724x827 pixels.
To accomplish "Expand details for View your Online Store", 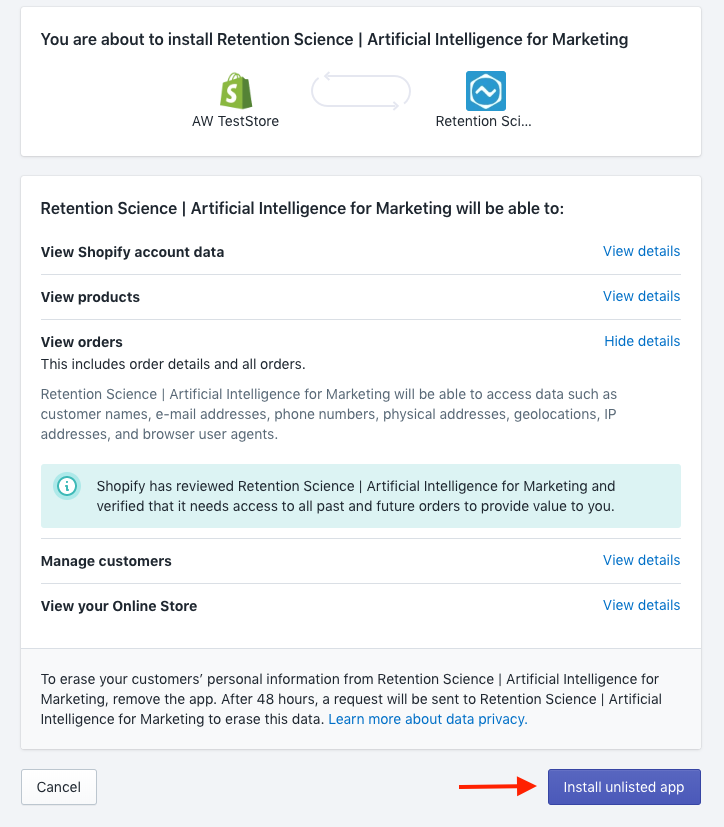I will [641, 605].
